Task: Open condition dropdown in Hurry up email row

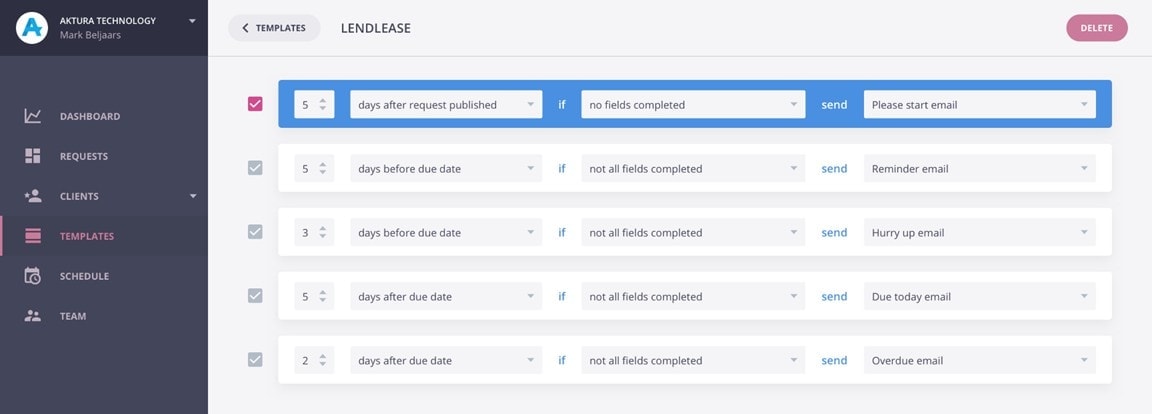Action: coord(693,232)
